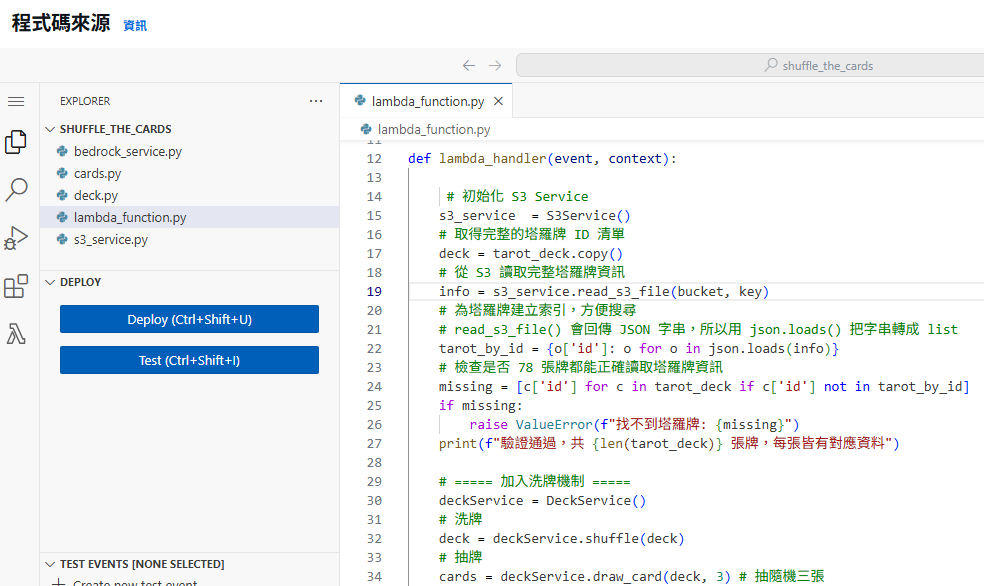The image size is (984, 586).
Task: Click the Python icon of bedrock_service.py
Action: (62, 151)
